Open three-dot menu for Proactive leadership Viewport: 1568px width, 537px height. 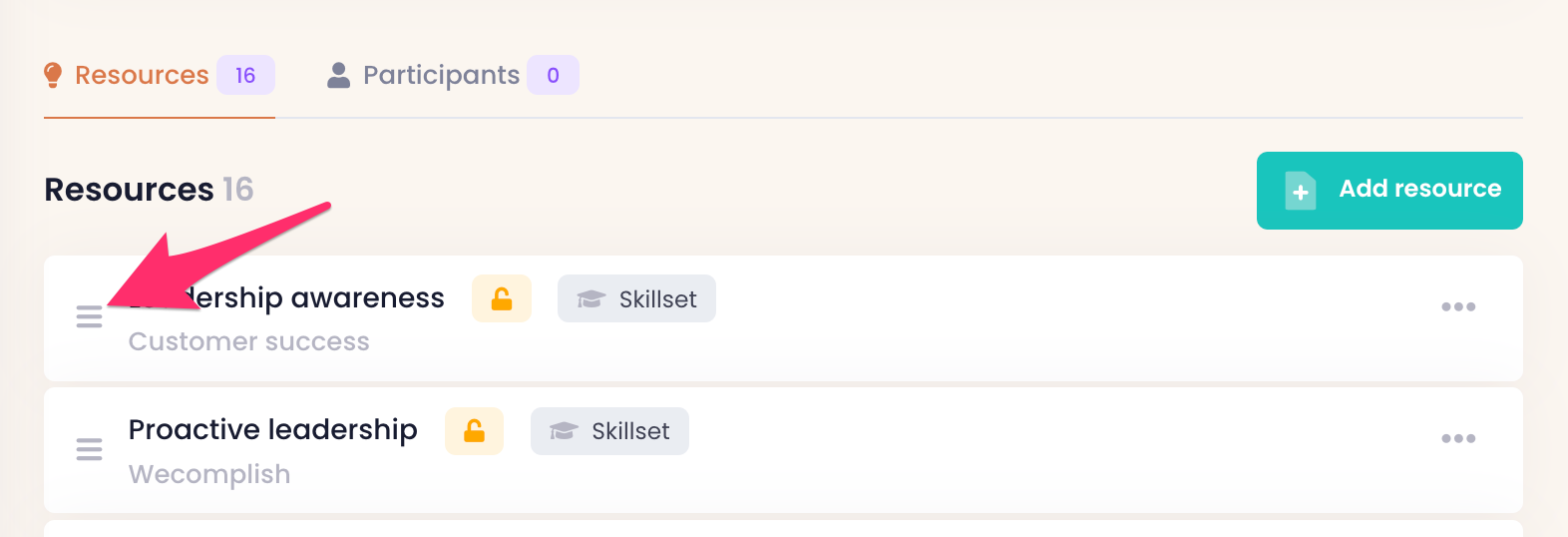tap(1457, 438)
